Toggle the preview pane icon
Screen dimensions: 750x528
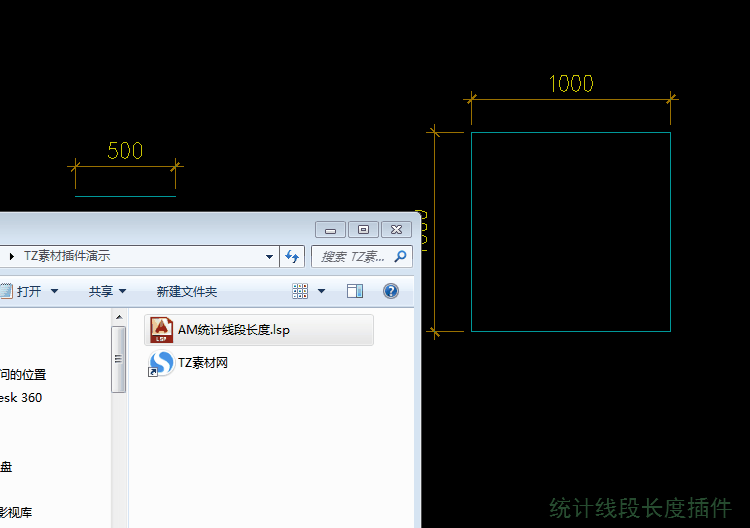[x=355, y=291]
